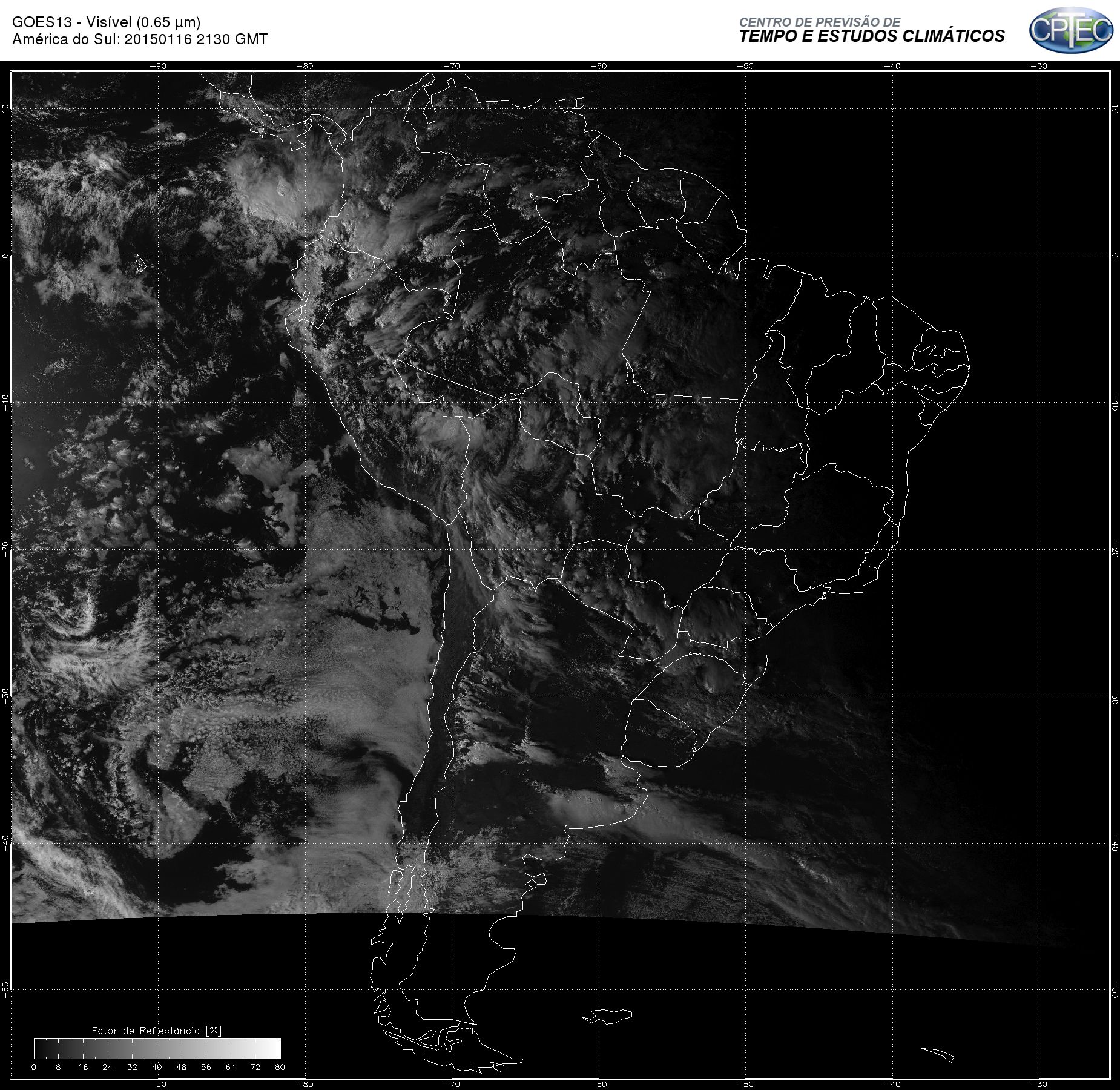Click the 24 tick under the color bar

[108, 1067]
